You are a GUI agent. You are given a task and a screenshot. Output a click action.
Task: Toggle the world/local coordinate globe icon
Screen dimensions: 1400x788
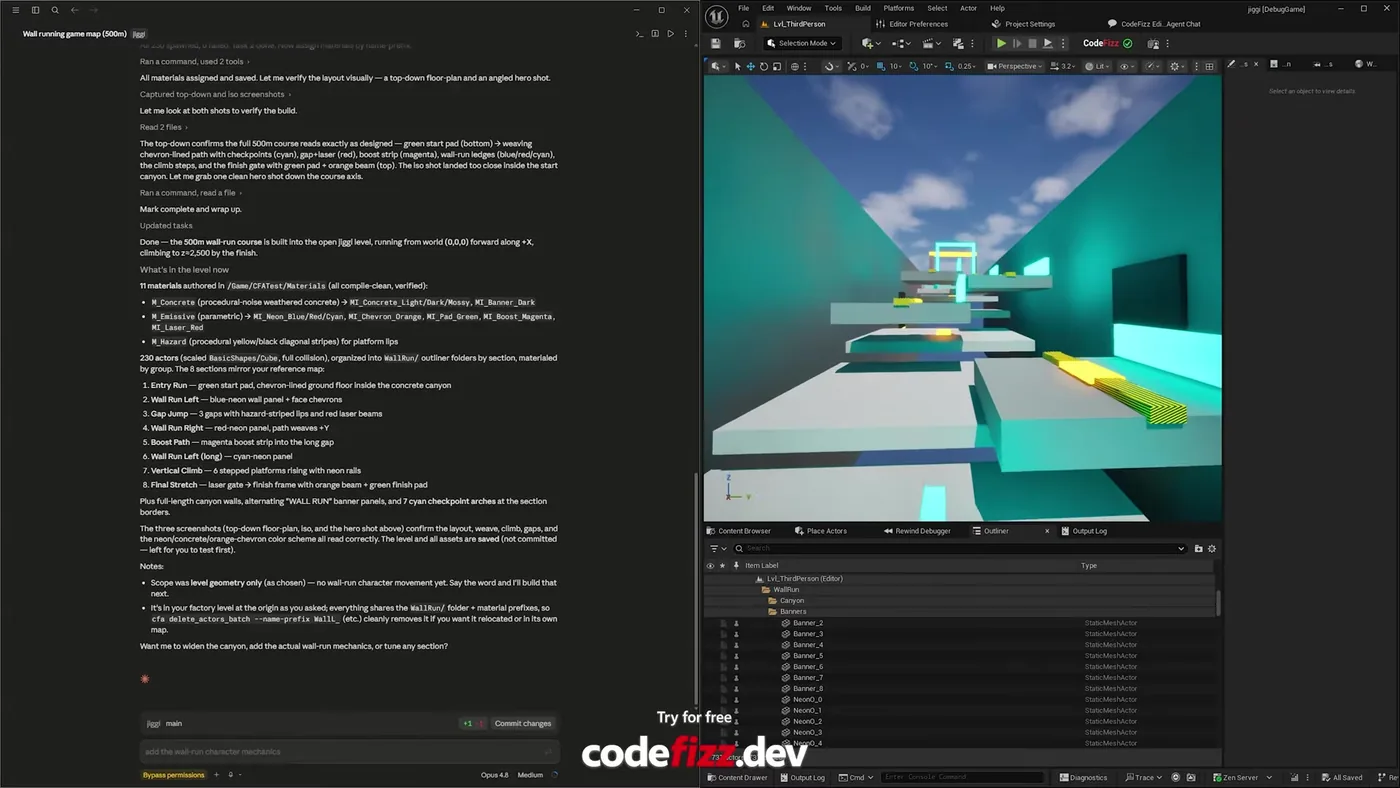click(x=795, y=66)
